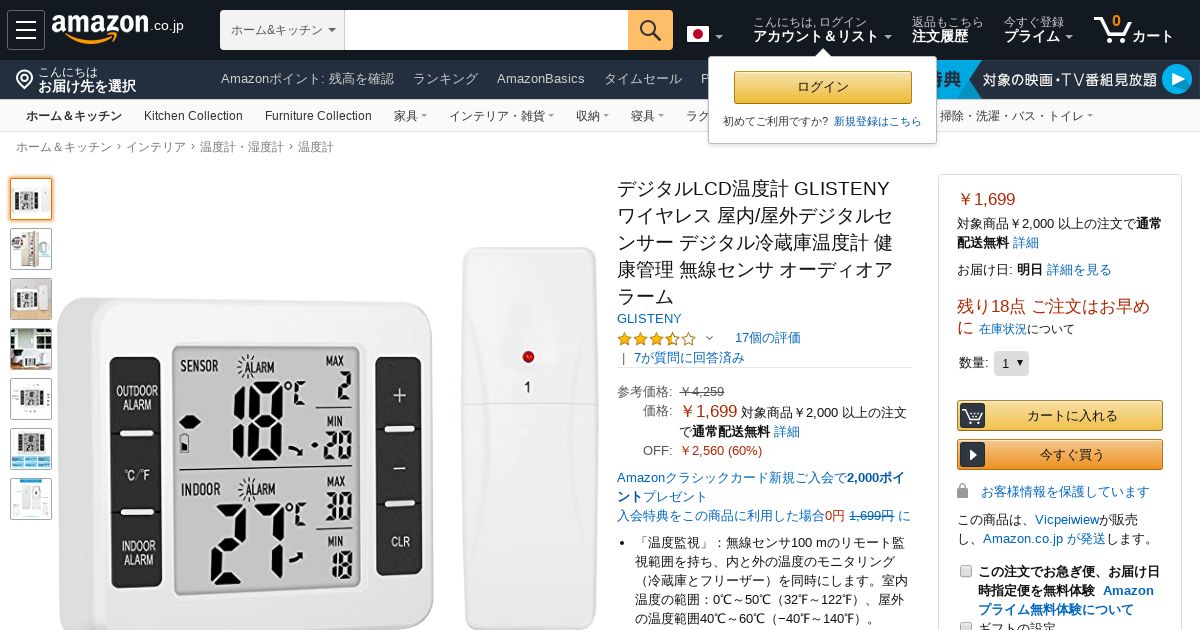Click inside the search text field
The image size is (1200, 630).
(486, 30)
